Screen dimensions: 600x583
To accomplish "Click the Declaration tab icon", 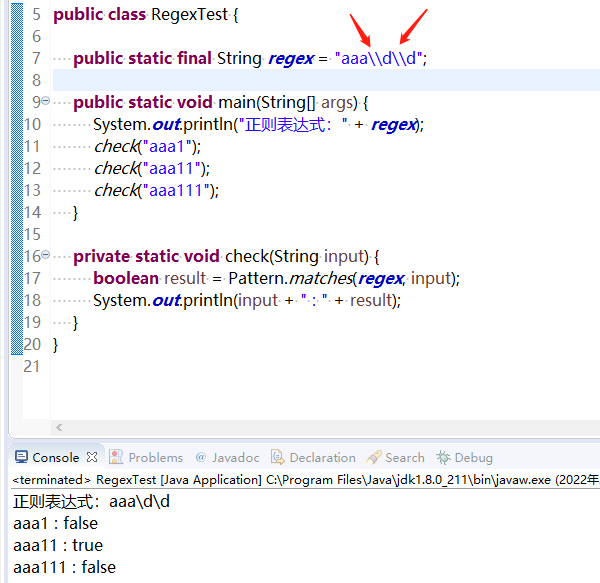I will [277, 457].
